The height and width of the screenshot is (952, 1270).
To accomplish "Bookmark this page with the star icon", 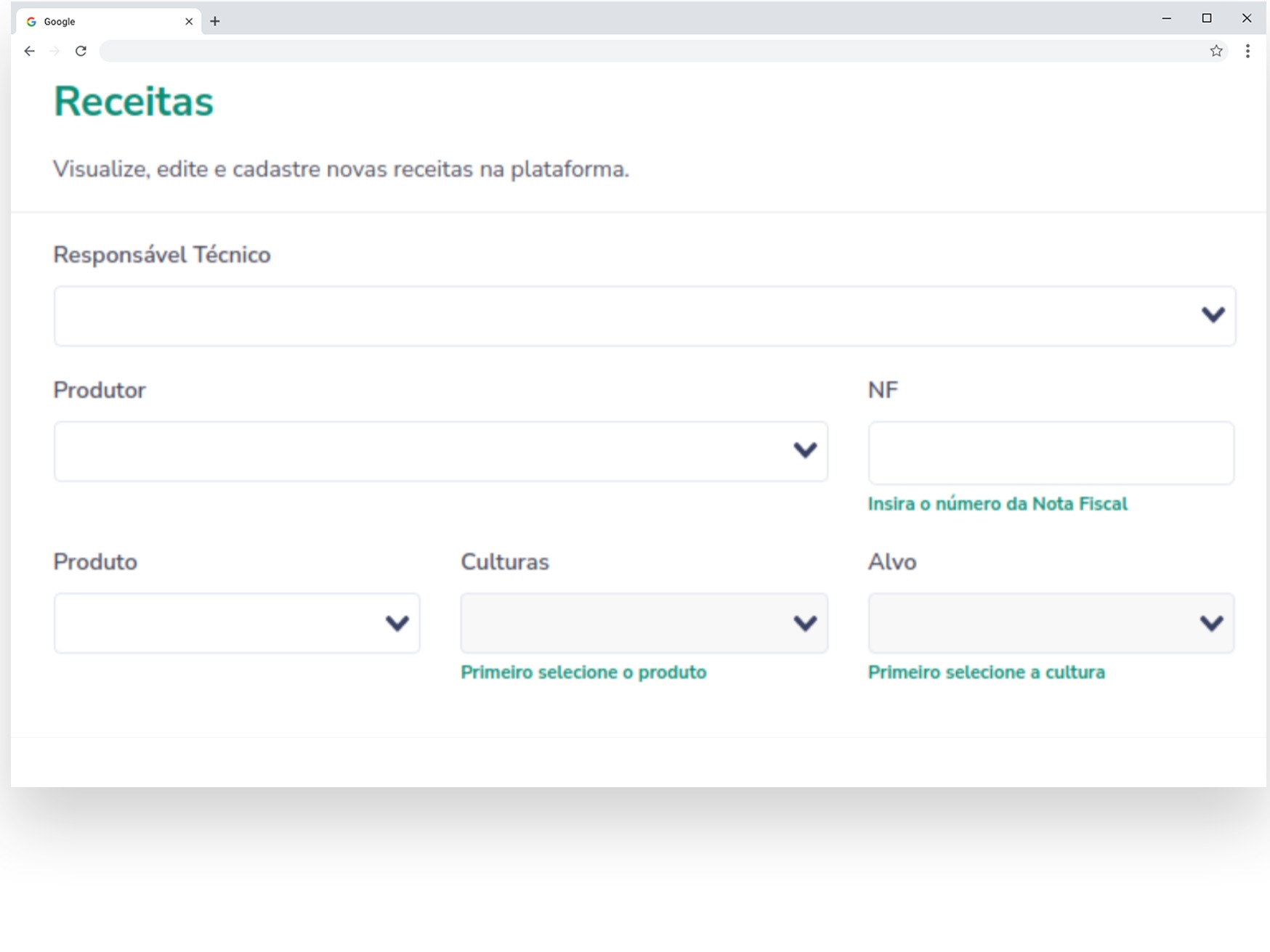I will coord(1216,51).
